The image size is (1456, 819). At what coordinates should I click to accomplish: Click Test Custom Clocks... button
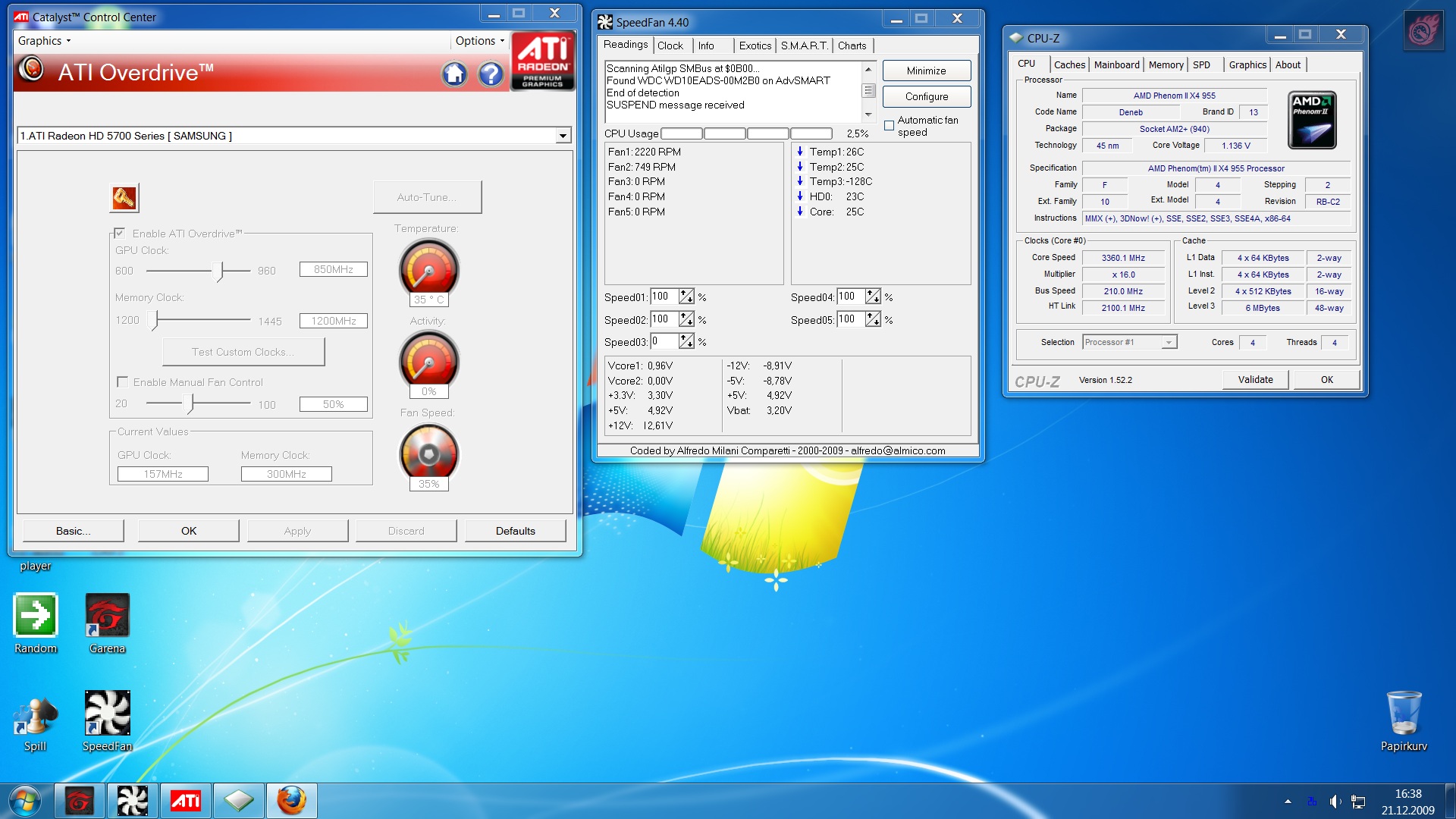(x=243, y=352)
